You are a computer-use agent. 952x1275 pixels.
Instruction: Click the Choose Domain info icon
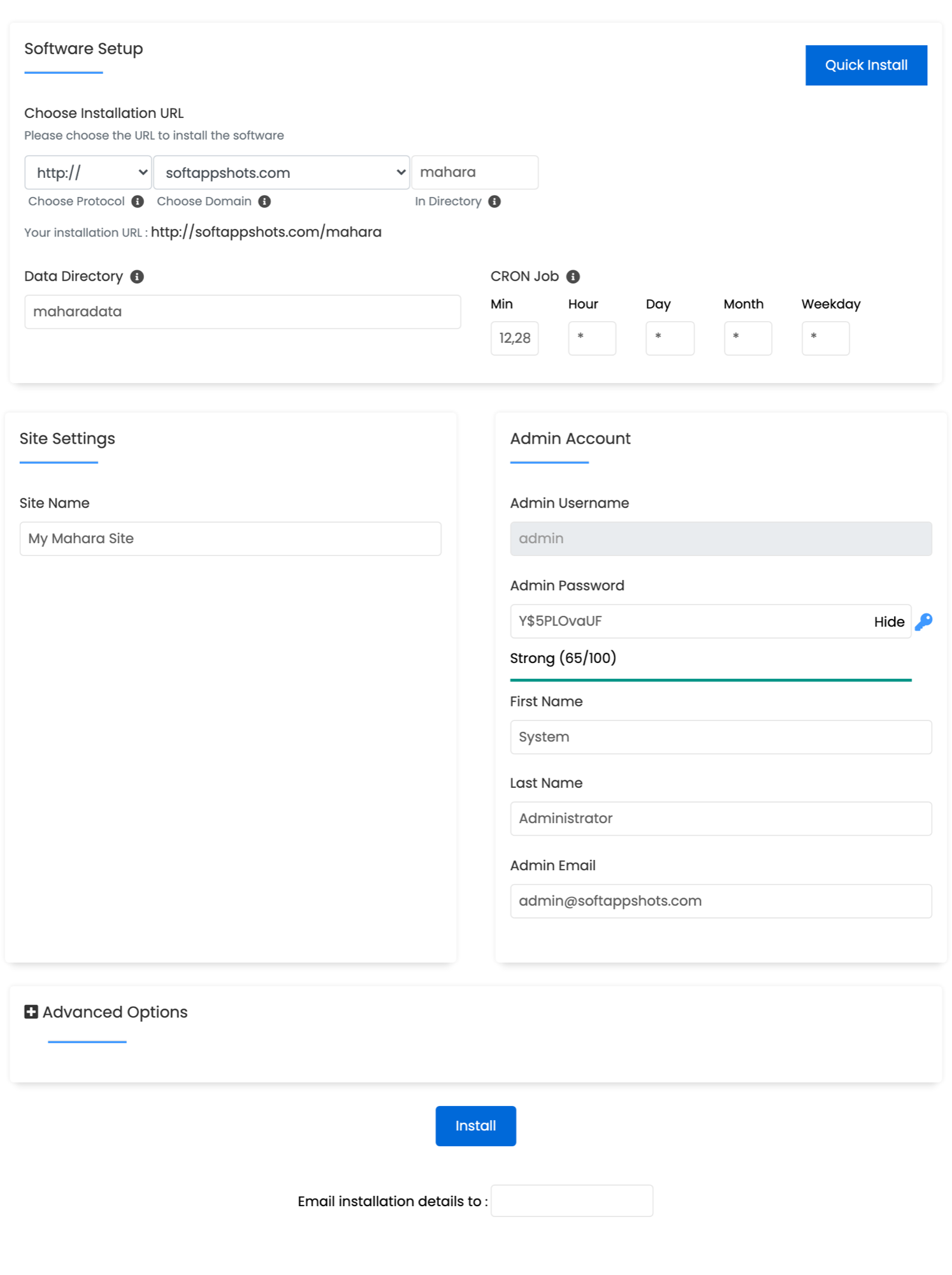pos(264,201)
